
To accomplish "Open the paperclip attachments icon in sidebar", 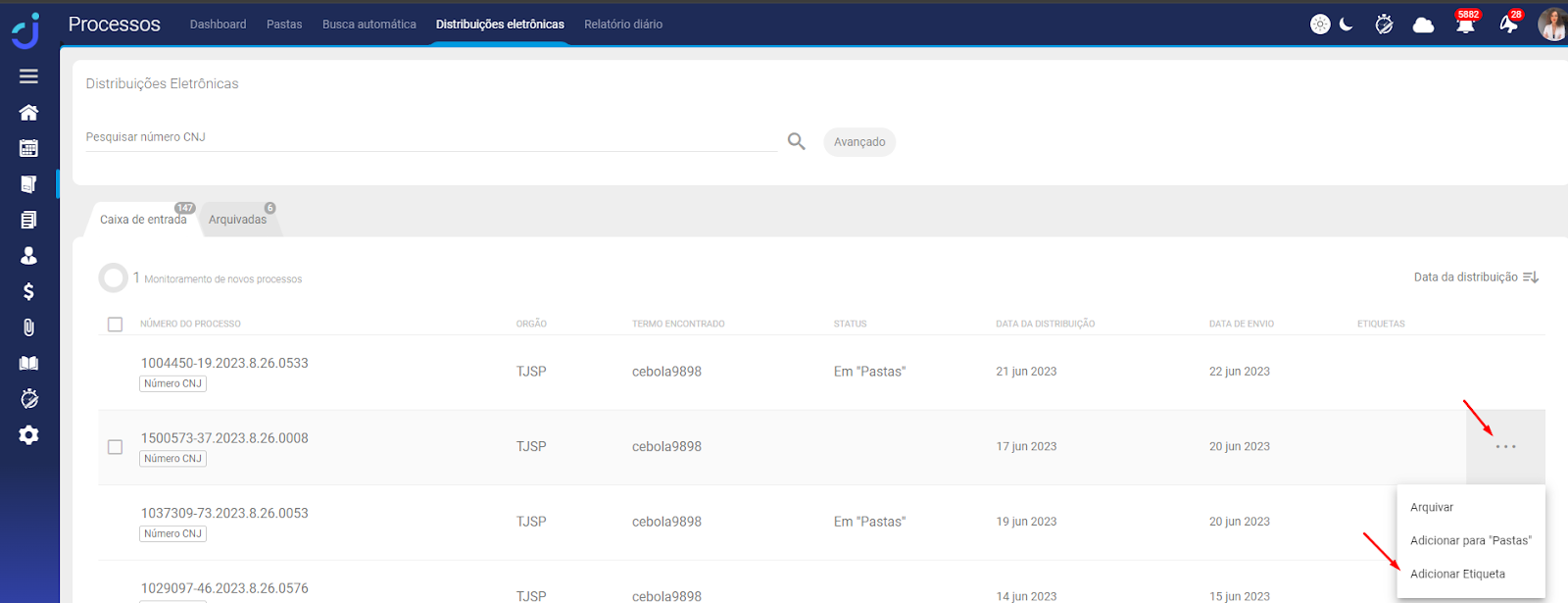I will click(x=28, y=327).
